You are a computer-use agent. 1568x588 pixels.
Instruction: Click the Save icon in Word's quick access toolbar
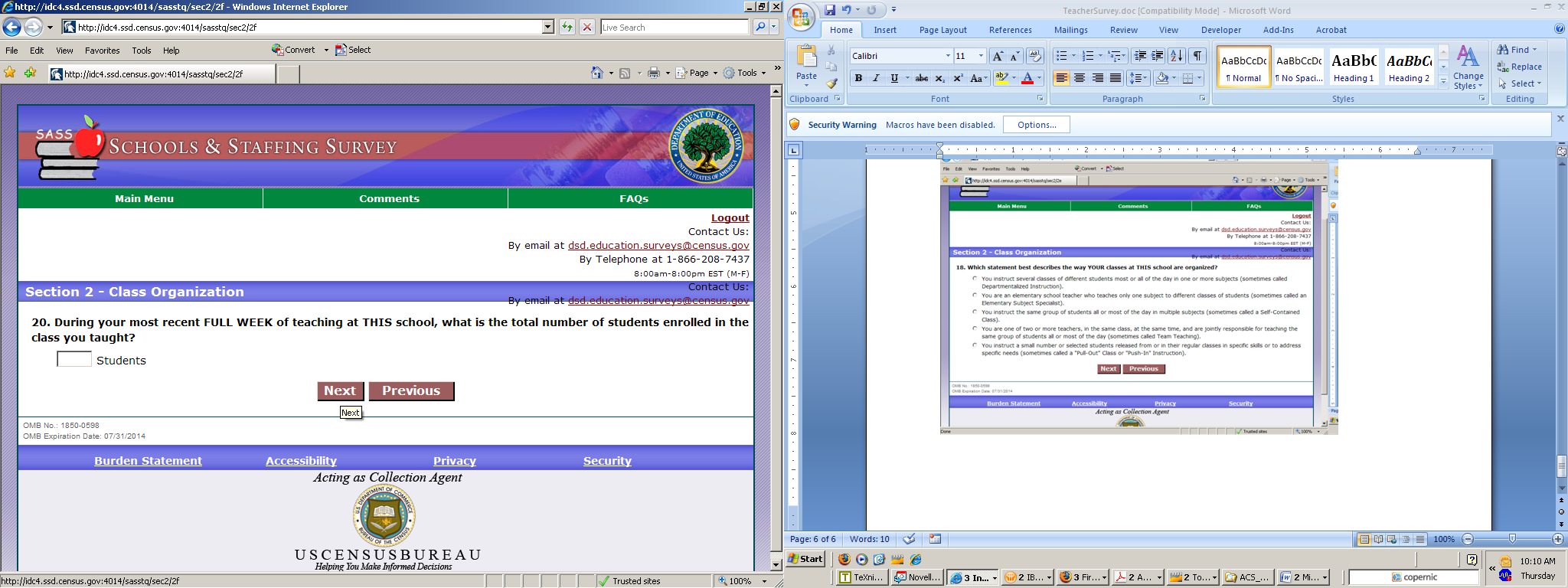pyautogui.click(x=830, y=10)
